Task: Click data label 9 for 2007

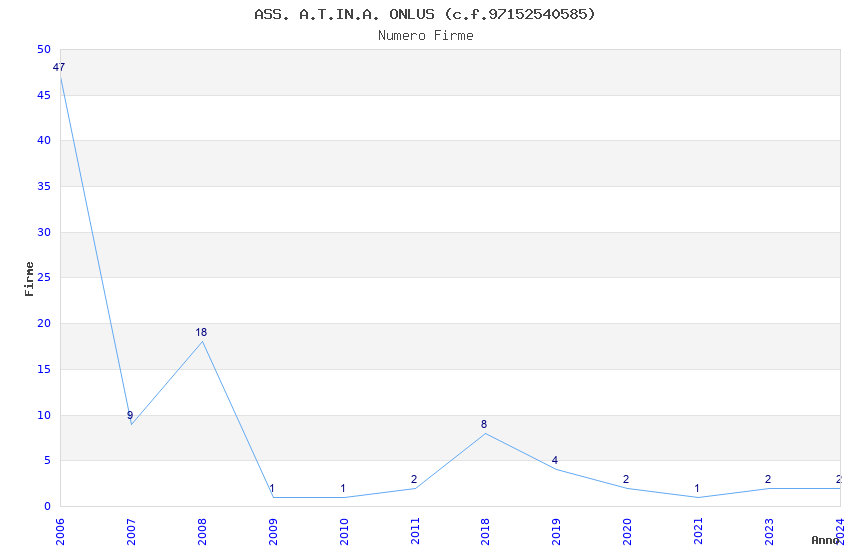Action: pos(130,415)
